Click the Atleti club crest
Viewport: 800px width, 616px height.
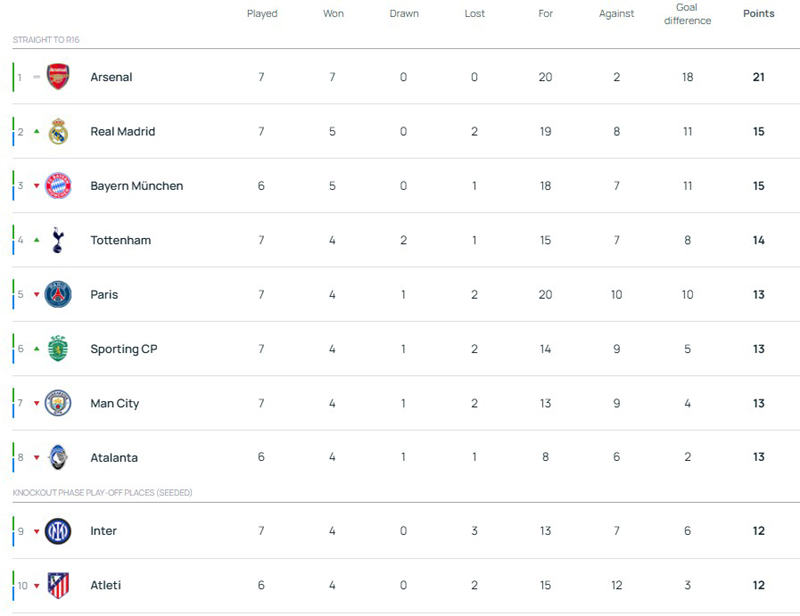point(58,586)
